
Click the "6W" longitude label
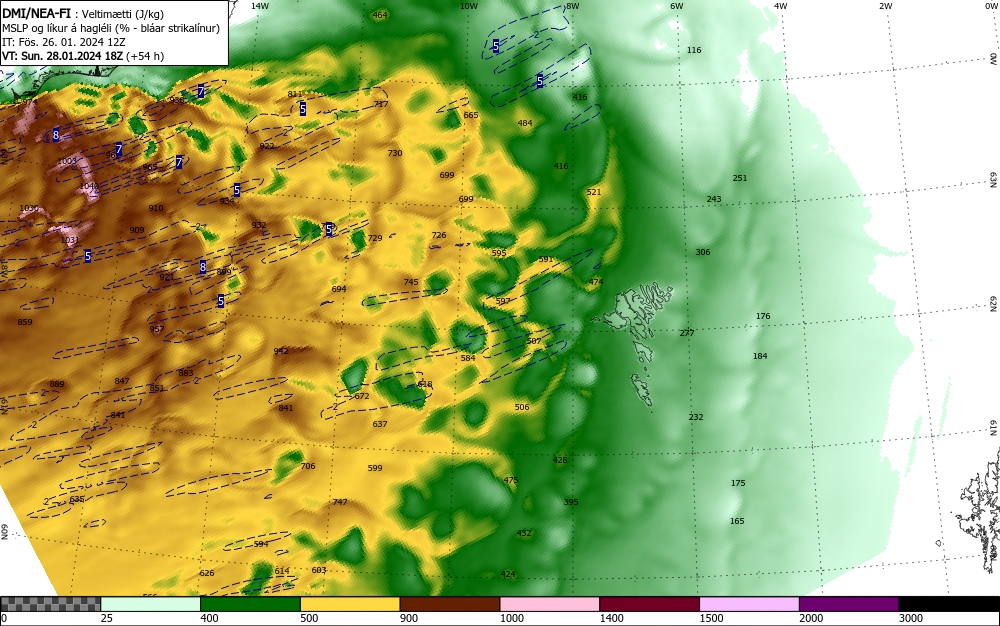[677, 6]
